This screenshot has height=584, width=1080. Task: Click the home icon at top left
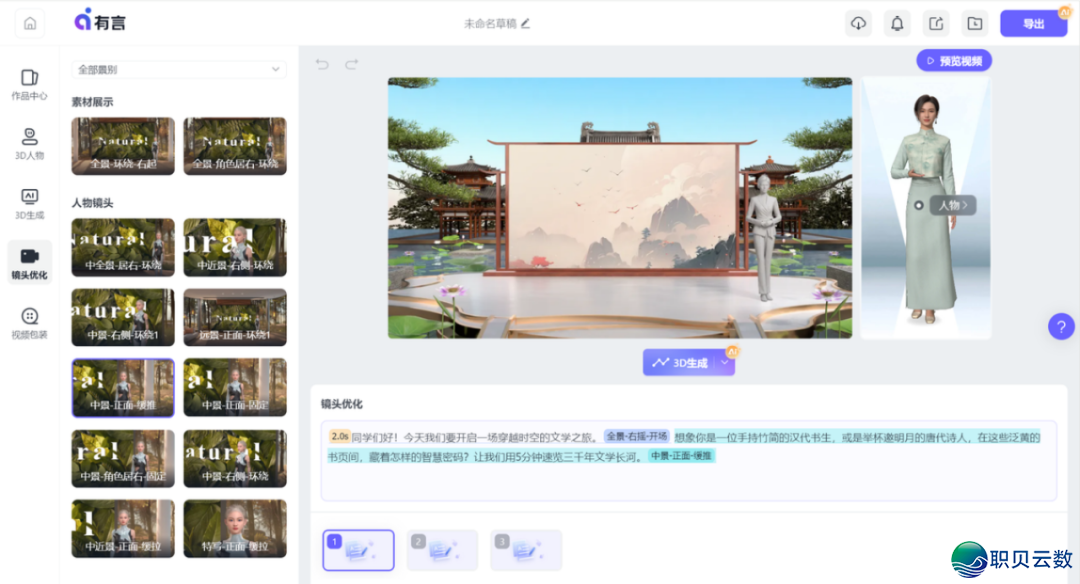tap(28, 22)
